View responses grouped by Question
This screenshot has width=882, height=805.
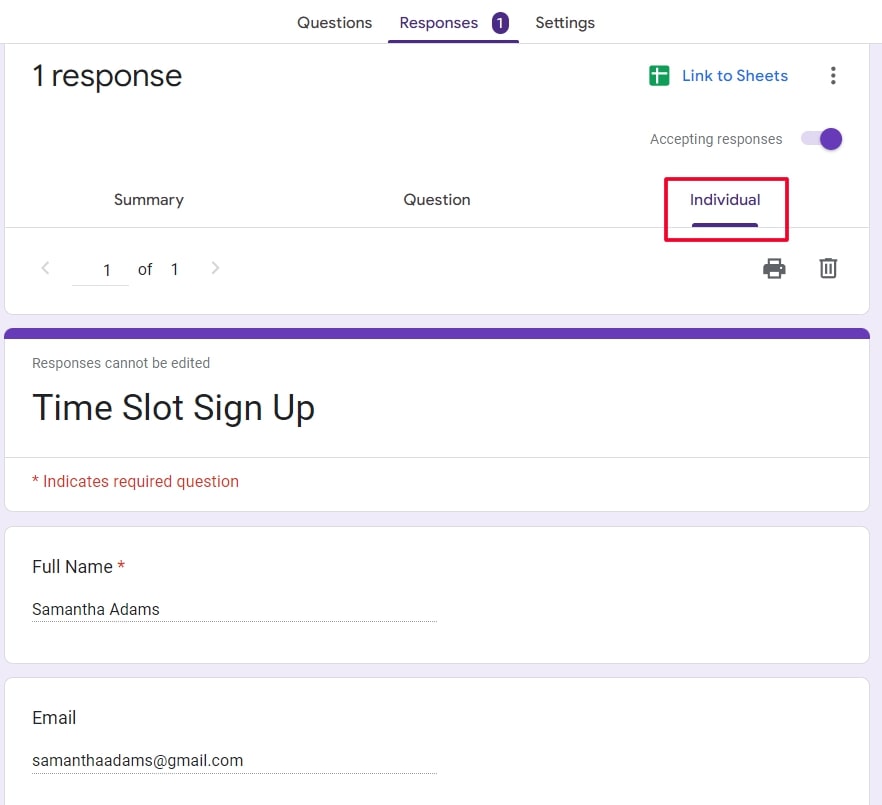pyautogui.click(x=437, y=199)
